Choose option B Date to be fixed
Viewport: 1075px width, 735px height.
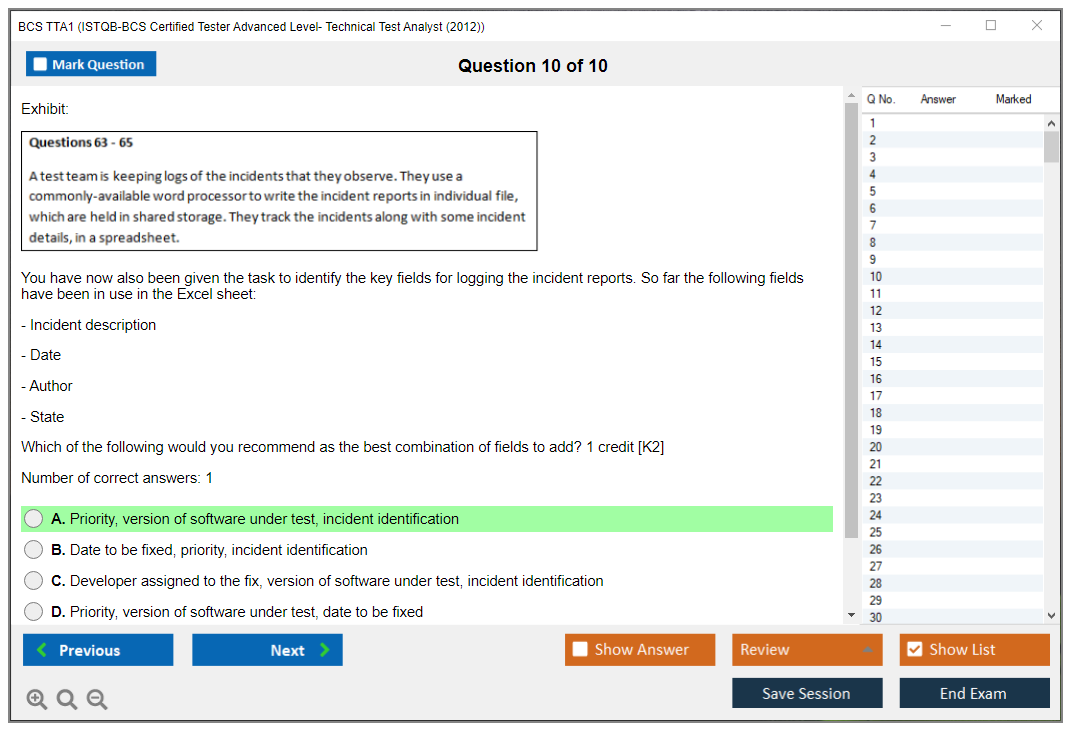34,550
